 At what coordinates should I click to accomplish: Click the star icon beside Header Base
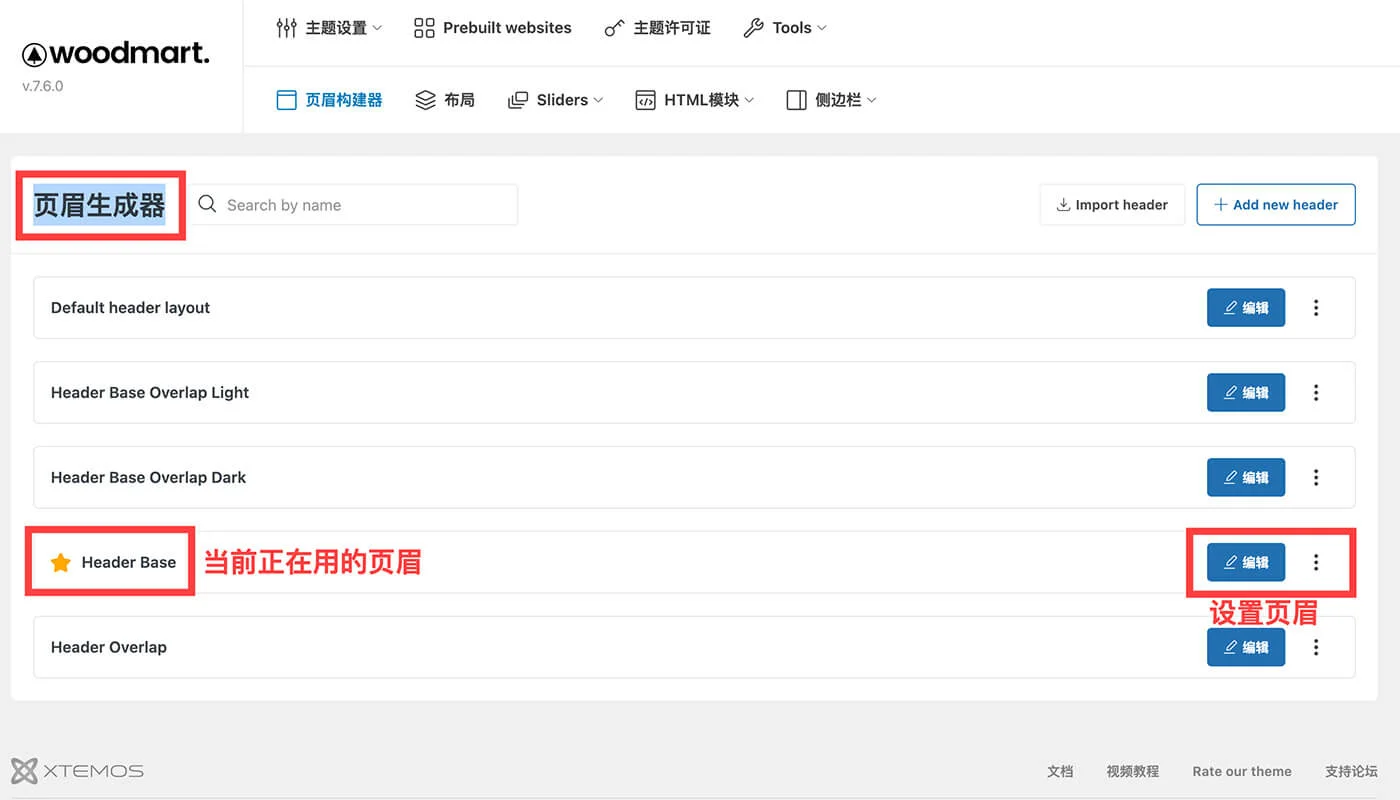pyautogui.click(x=59, y=562)
